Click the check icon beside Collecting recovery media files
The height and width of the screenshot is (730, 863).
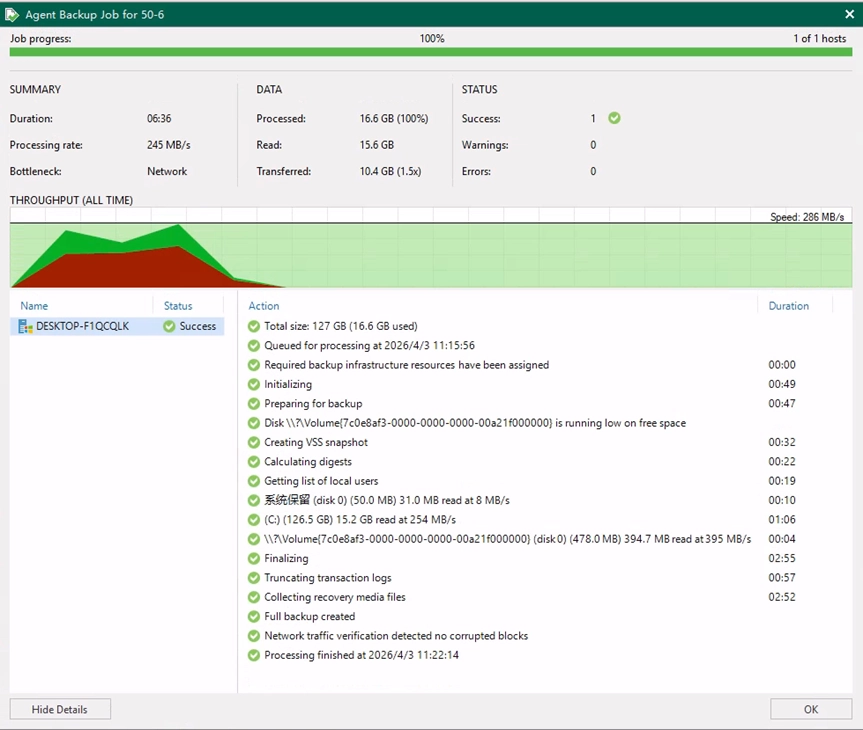click(254, 597)
